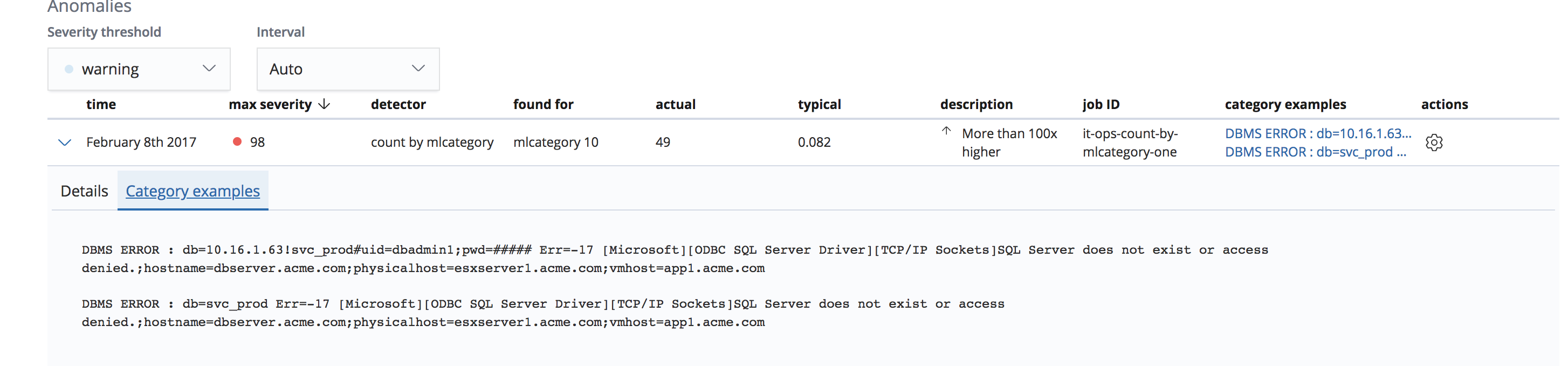Click the second DBMS ERROR example 'db=svc_prod Err=-17'
This screenshot has height=366, width=1568.
(543, 313)
